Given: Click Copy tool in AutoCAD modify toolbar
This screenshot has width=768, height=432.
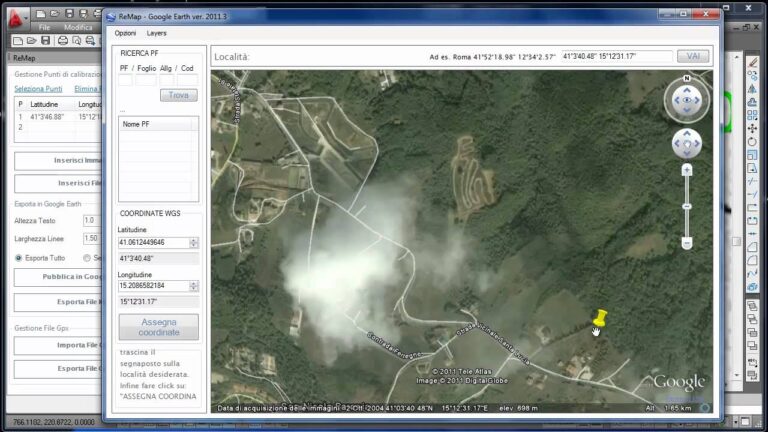Looking at the screenshot, I should click(752, 75).
